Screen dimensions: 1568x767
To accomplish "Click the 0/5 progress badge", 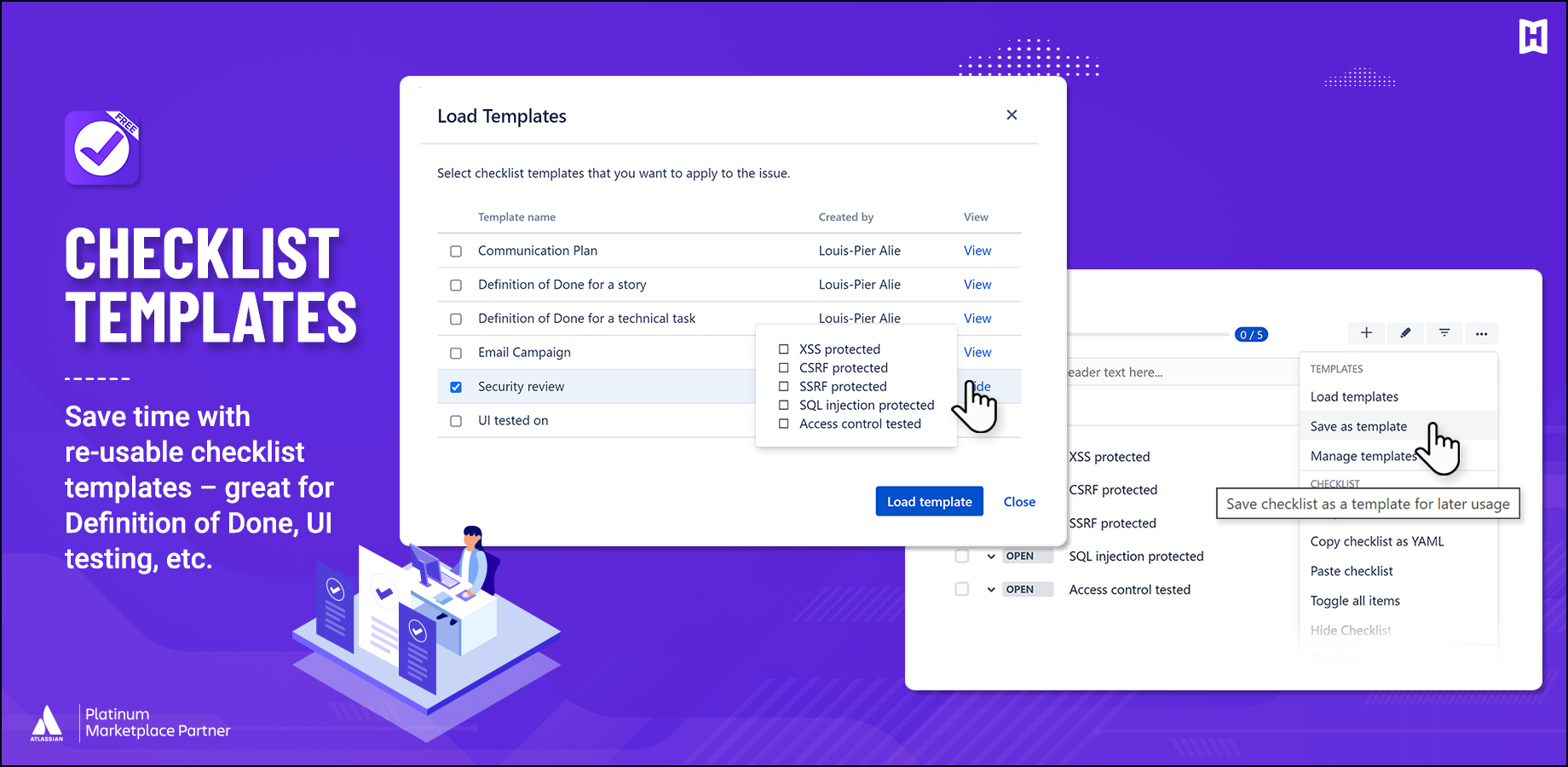I will tap(1251, 334).
